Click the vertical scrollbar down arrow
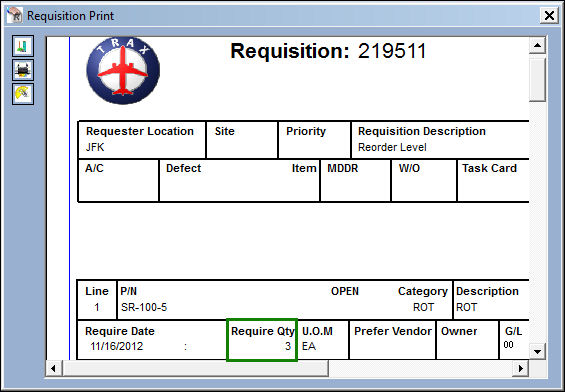Viewport: 565px width, 392px height. [537, 351]
